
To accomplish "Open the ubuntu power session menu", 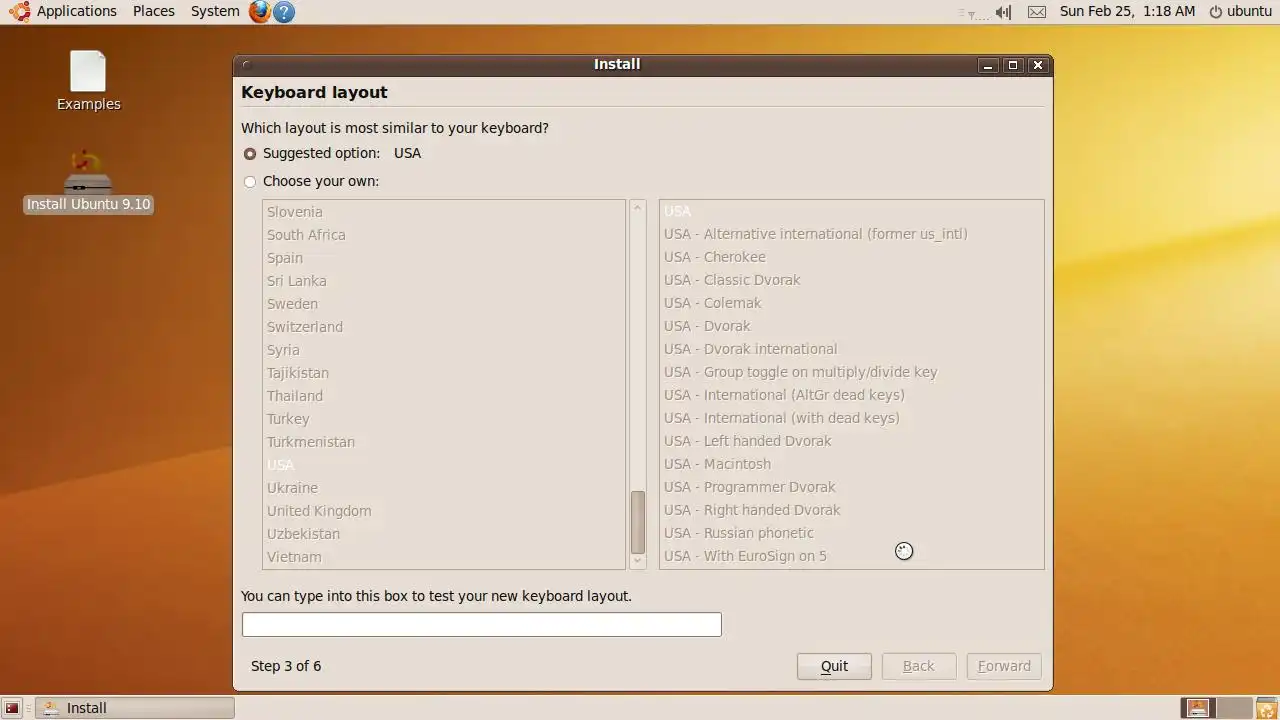I will 1240,12.
